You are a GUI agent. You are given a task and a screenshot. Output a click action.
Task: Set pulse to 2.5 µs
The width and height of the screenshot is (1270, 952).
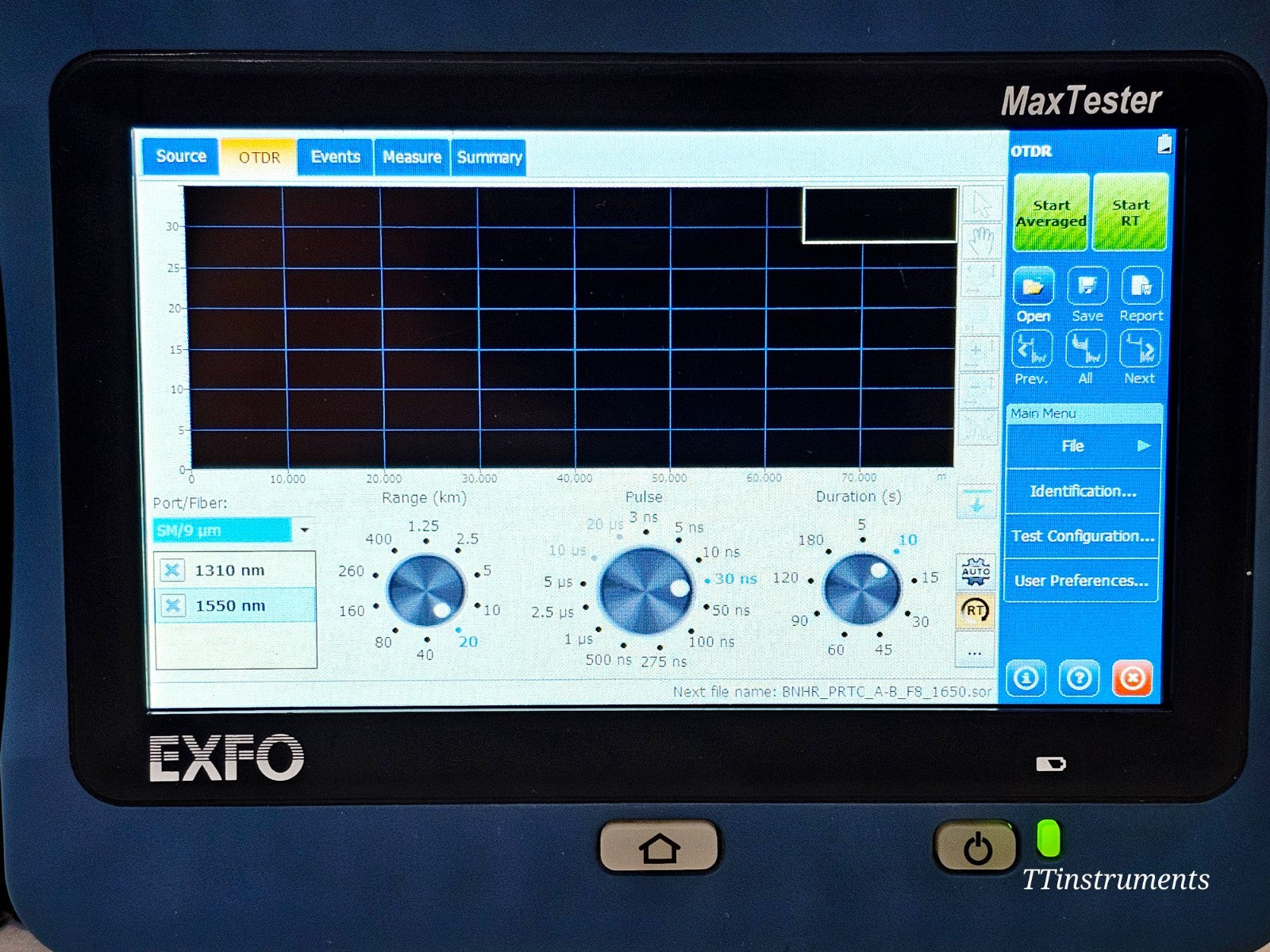pyautogui.click(x=552, y=612)
